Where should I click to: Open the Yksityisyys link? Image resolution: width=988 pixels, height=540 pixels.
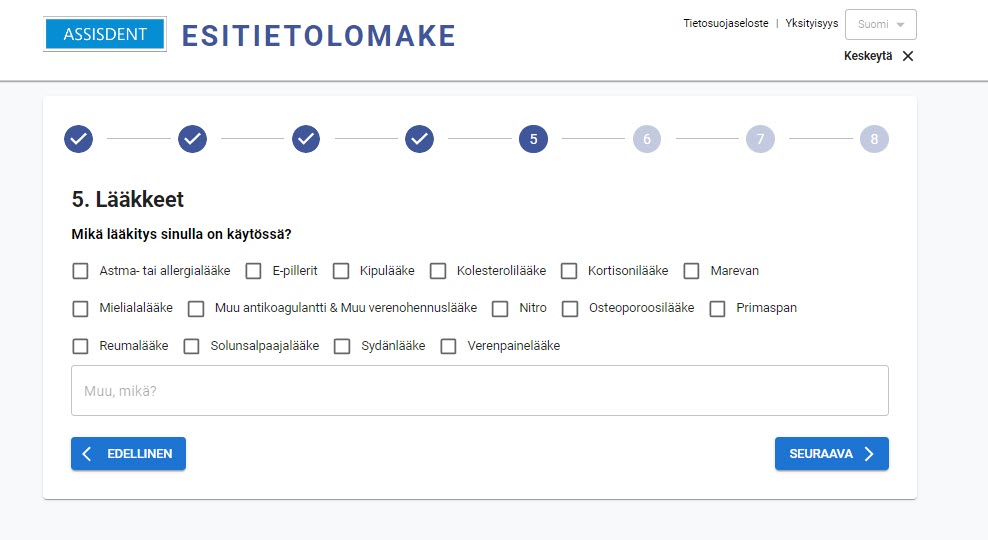tap(812, 23)
